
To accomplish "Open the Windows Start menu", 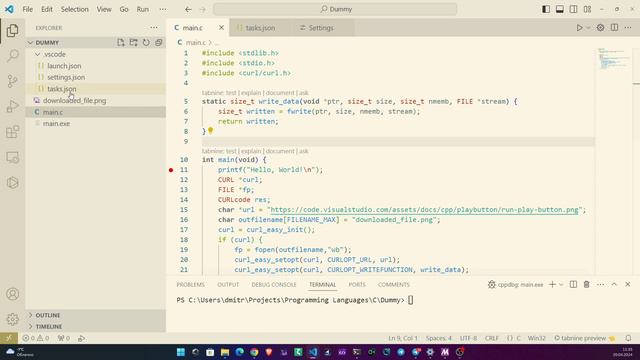I will (x=181, y=352).
